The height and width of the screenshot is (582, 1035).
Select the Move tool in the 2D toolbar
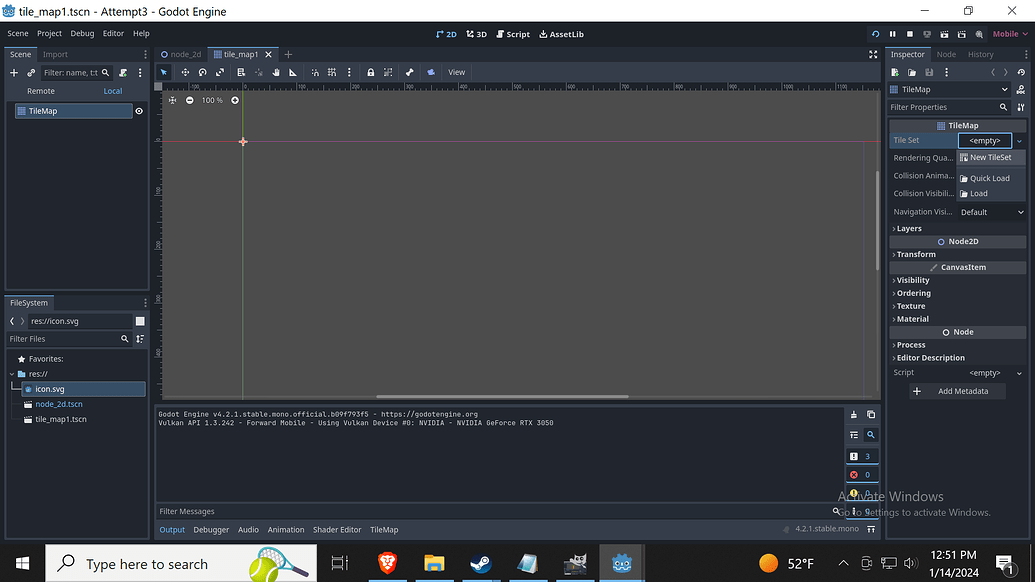point(185,72)
